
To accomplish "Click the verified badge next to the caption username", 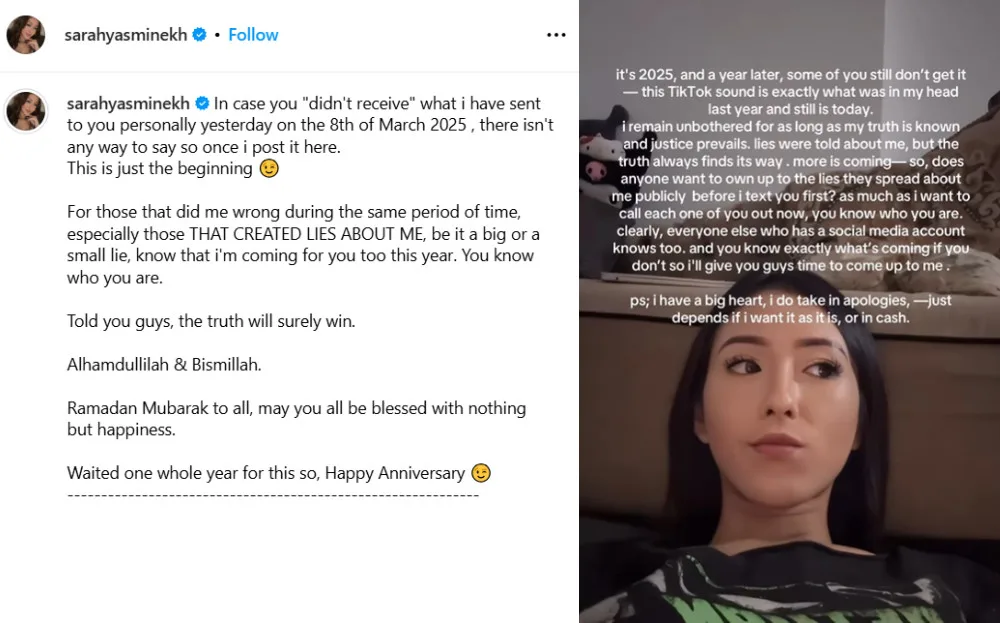I will (202, 103).
